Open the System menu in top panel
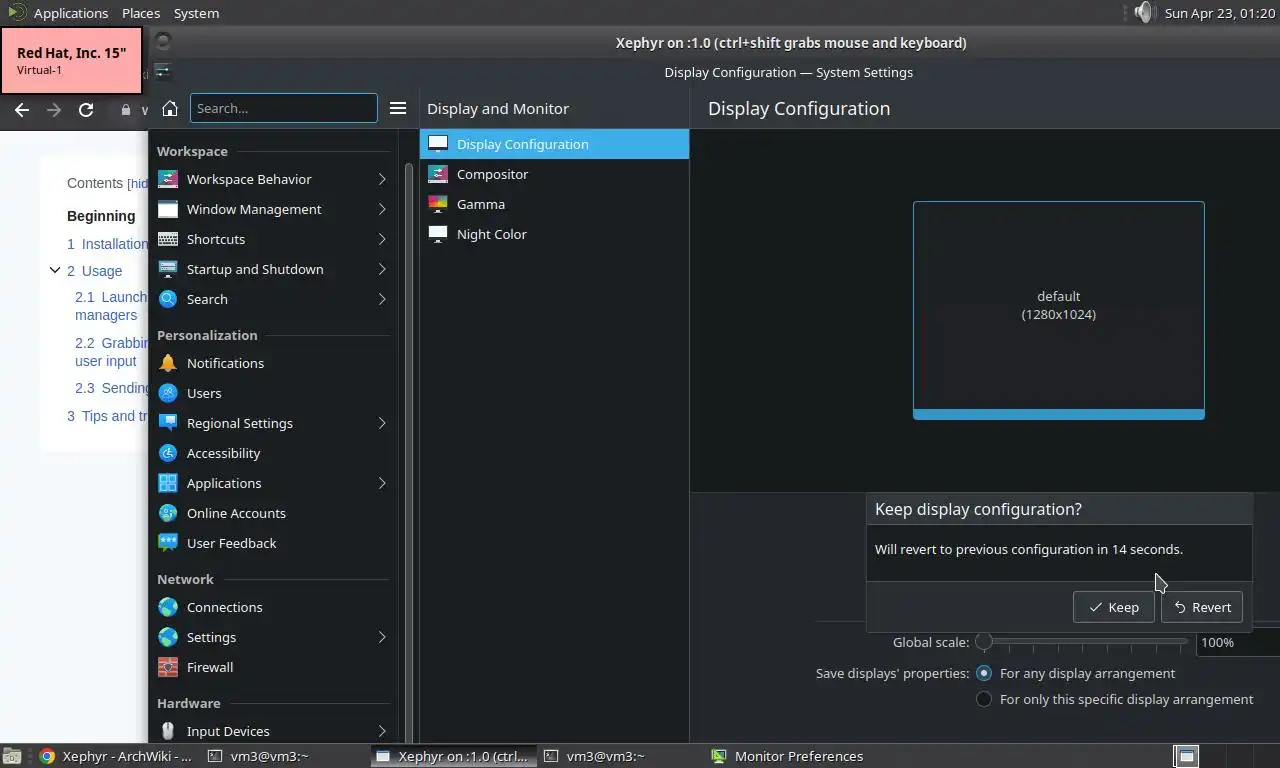 pos(196,13)
